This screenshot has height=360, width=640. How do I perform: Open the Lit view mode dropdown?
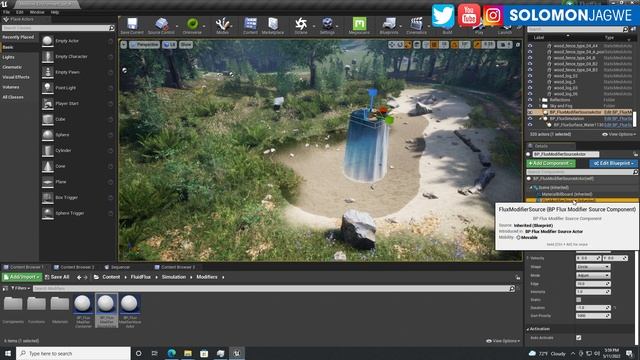point(169,44)
